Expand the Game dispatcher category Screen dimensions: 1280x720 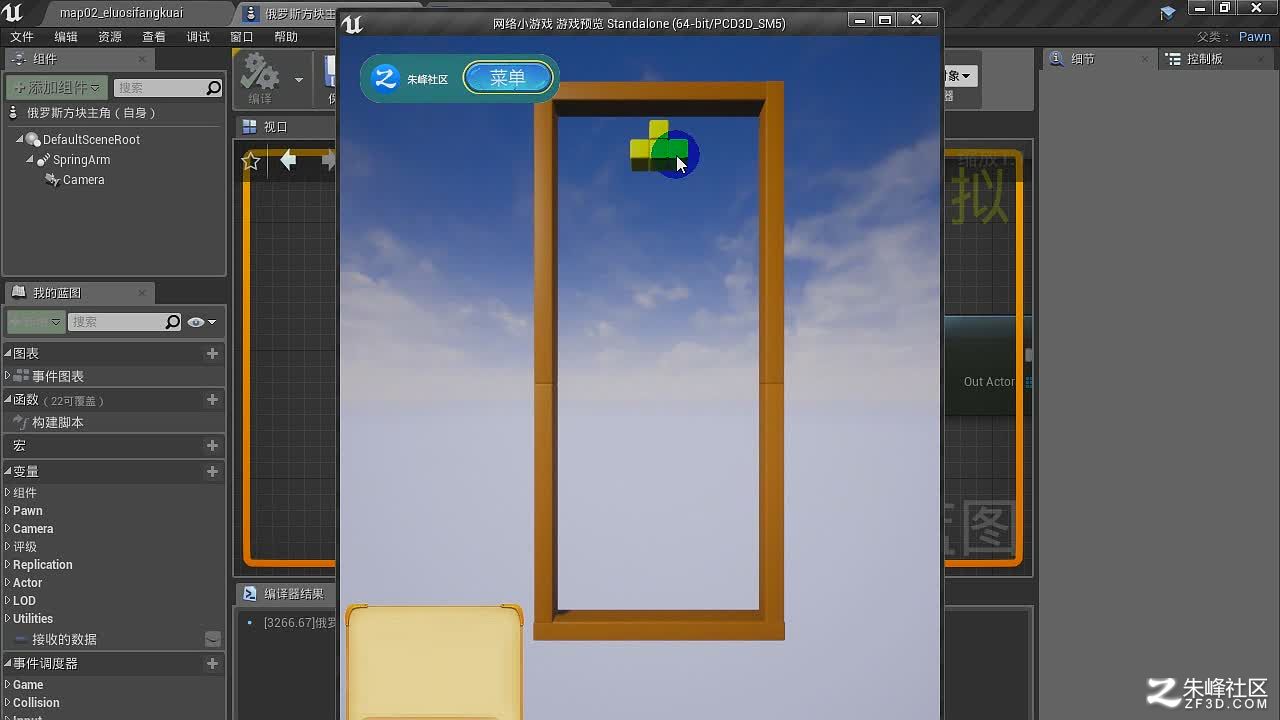coord(8,684)
